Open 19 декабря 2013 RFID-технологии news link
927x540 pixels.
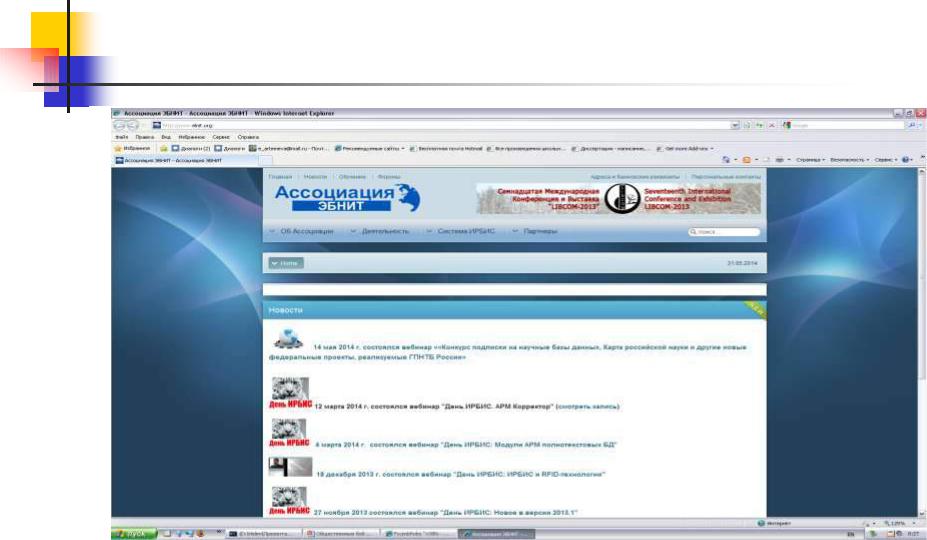click(x=461, y=474)
